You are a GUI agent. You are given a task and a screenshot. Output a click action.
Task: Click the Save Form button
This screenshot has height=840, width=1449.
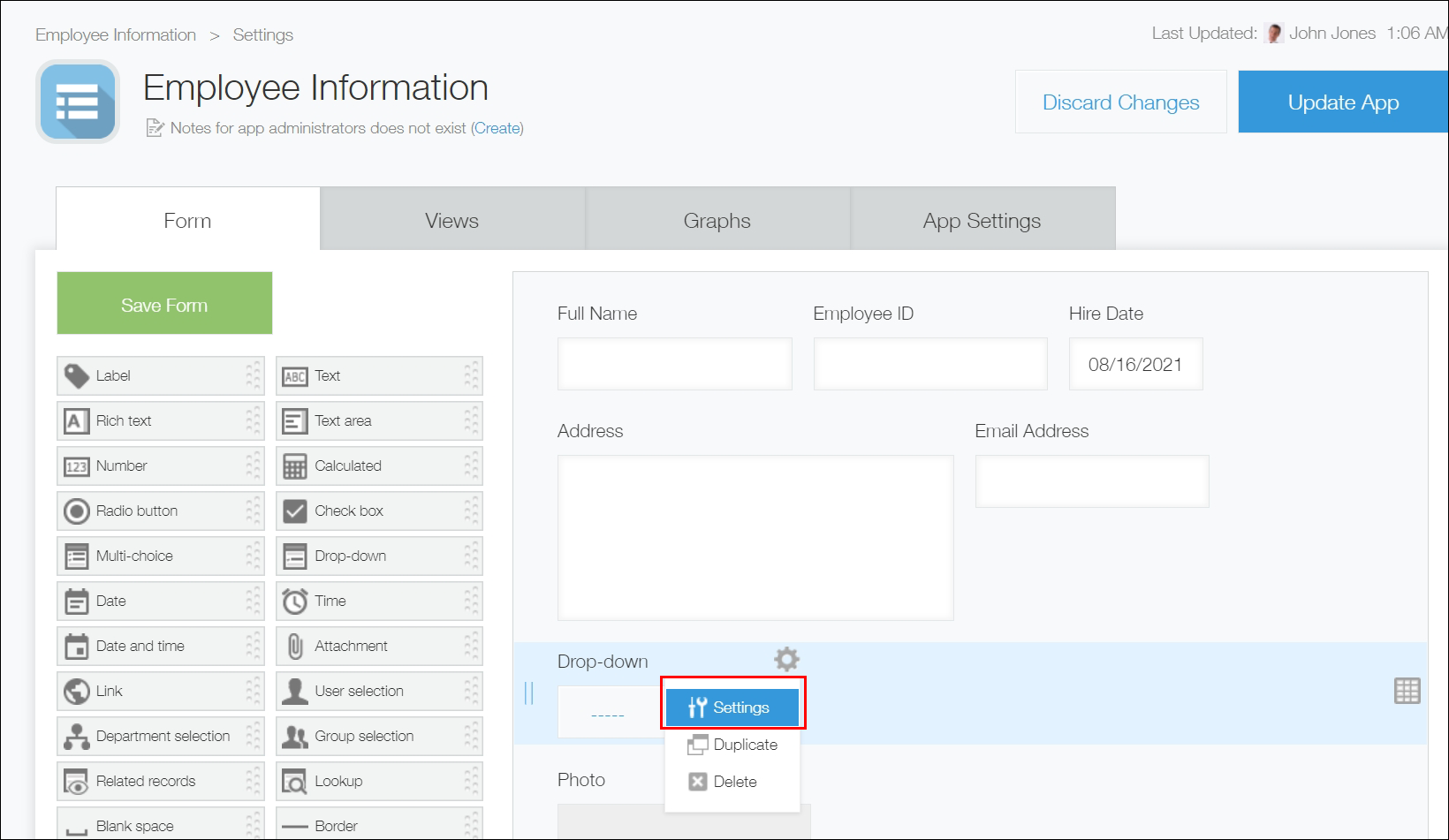(x=164, y=303)
